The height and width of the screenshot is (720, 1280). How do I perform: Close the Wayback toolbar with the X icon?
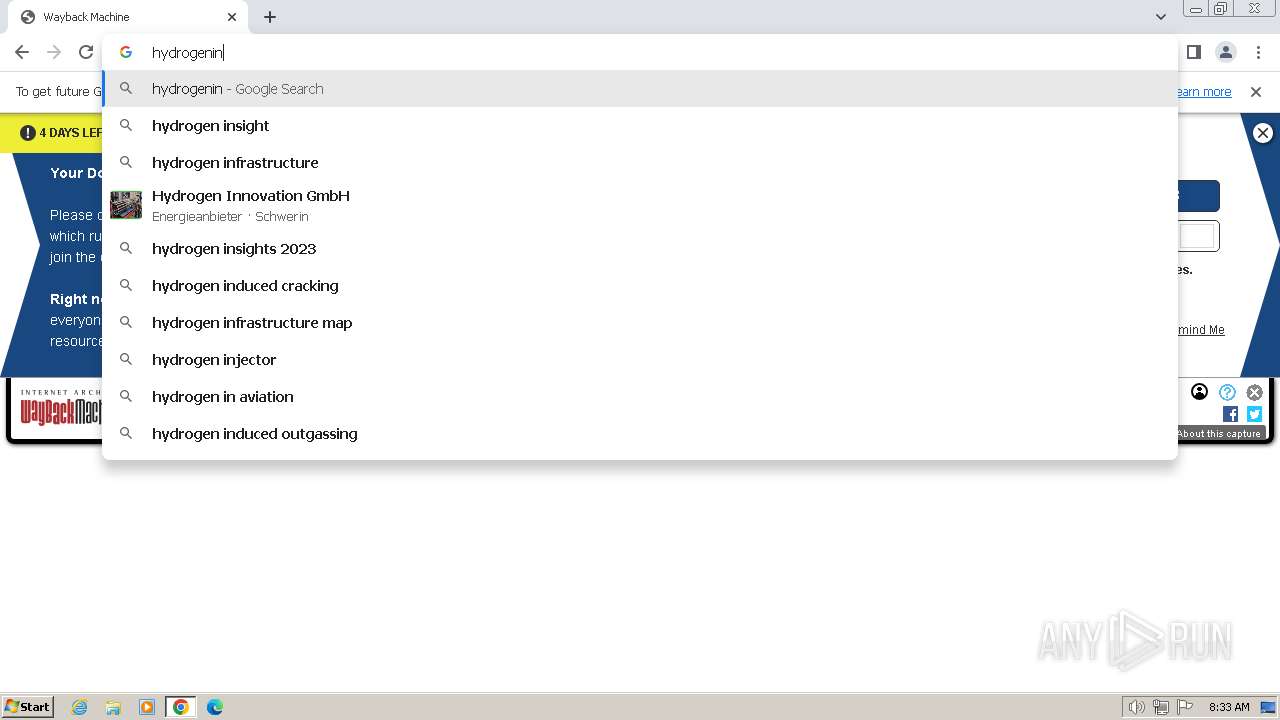1254,392
